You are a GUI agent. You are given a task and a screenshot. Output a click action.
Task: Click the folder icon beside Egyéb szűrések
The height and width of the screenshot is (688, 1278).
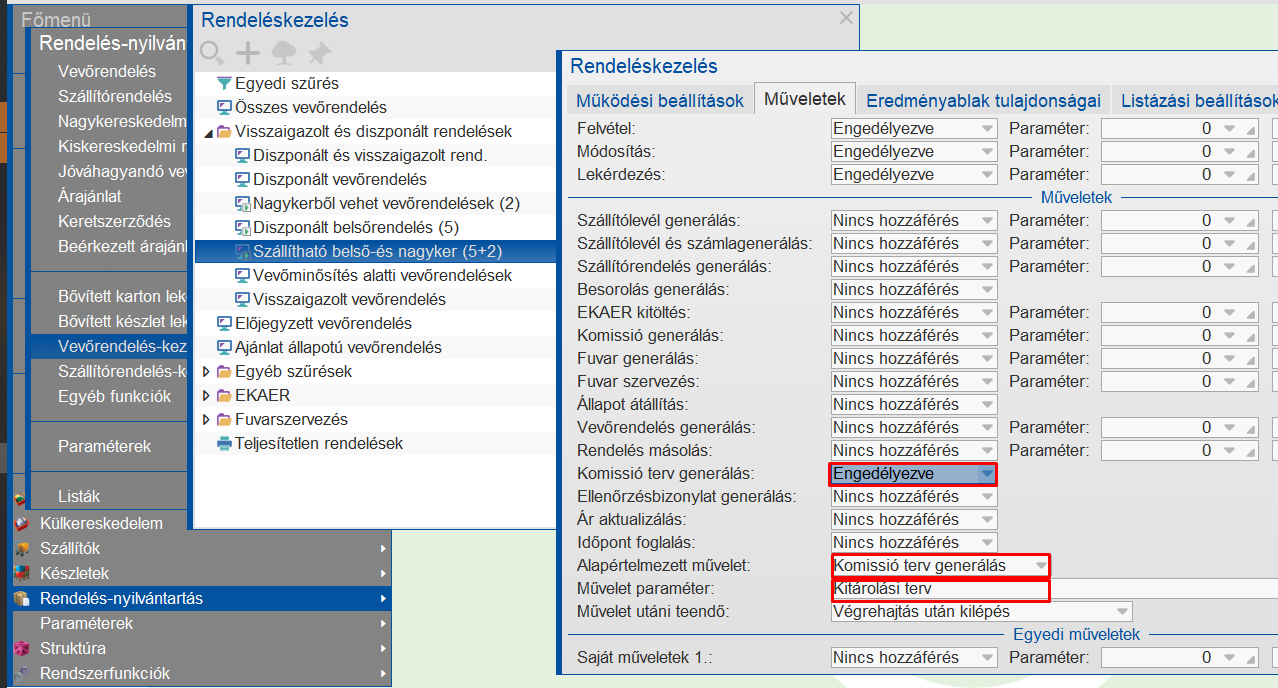point(224,371)
